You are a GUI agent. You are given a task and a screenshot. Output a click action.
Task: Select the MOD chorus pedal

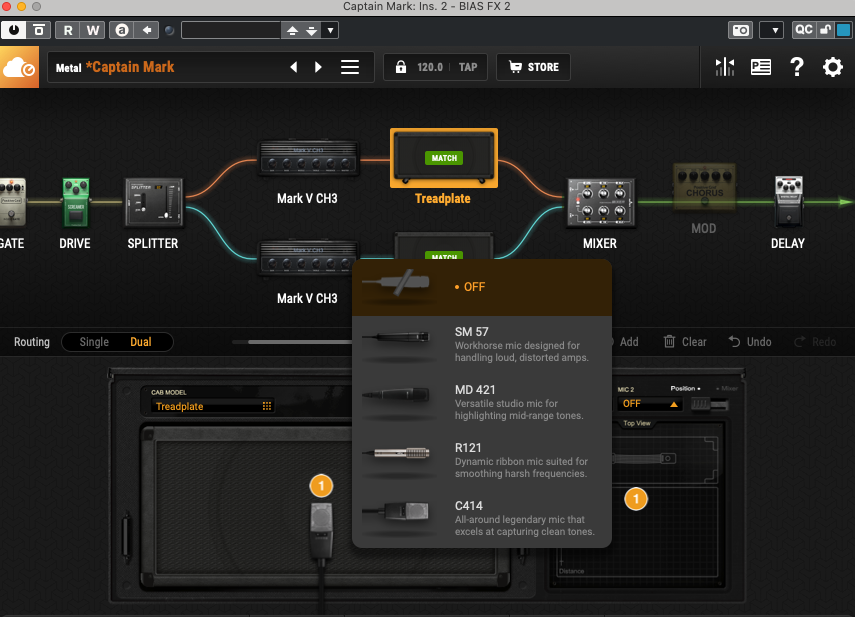tap(705, 186)
